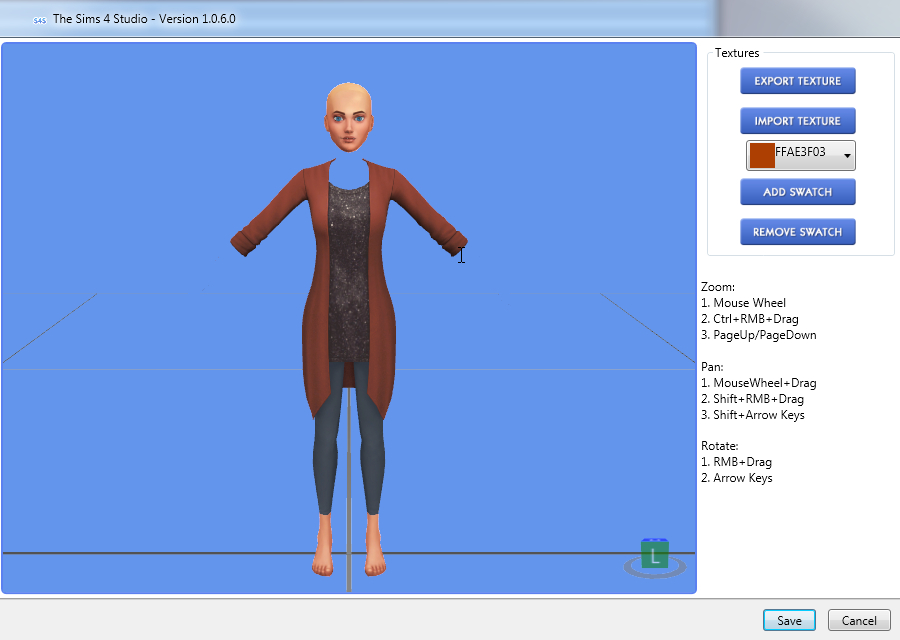900x640 pixels.
Task: Click the Import Texture button
Action: coord(798,121)
